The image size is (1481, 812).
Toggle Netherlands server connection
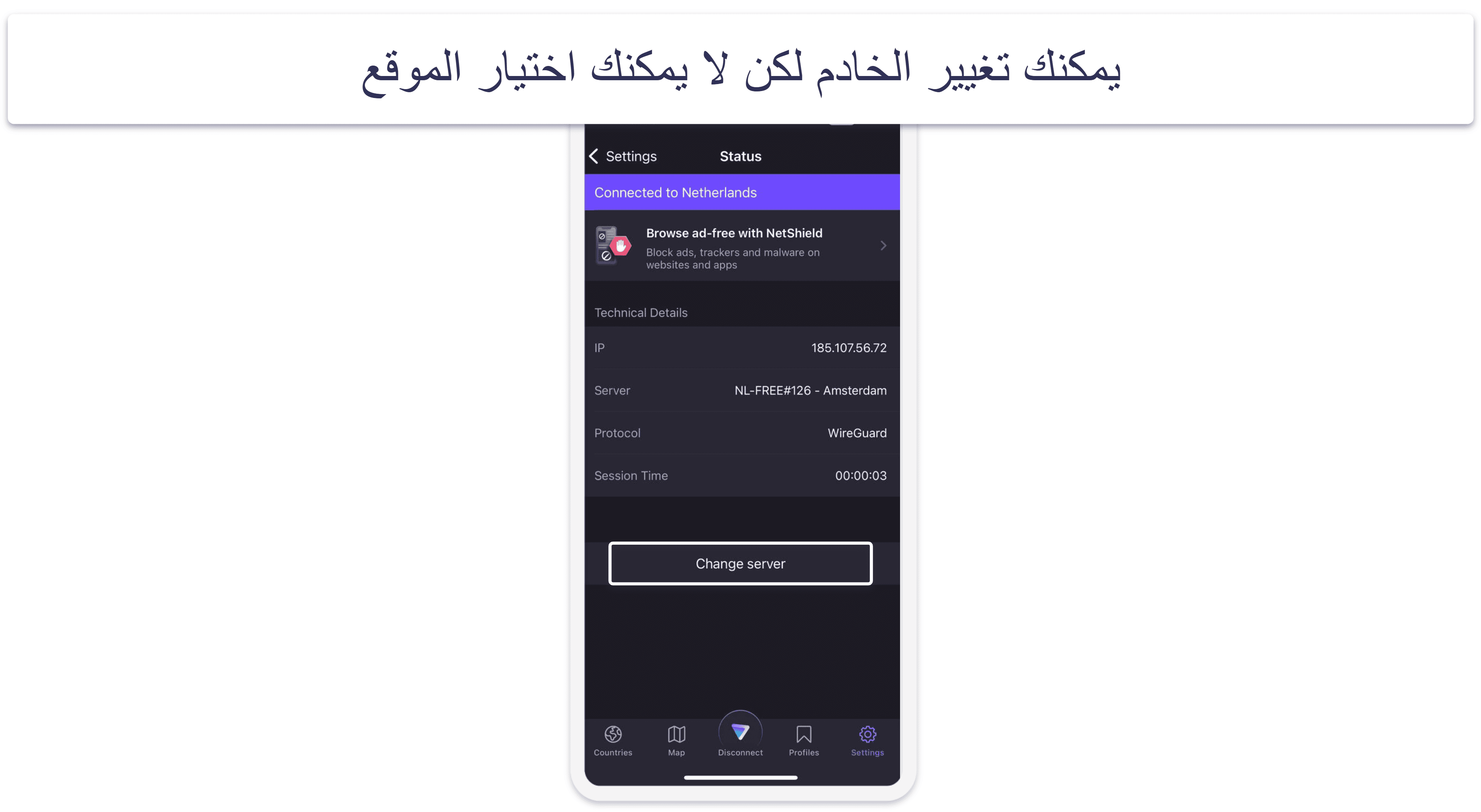739,192
